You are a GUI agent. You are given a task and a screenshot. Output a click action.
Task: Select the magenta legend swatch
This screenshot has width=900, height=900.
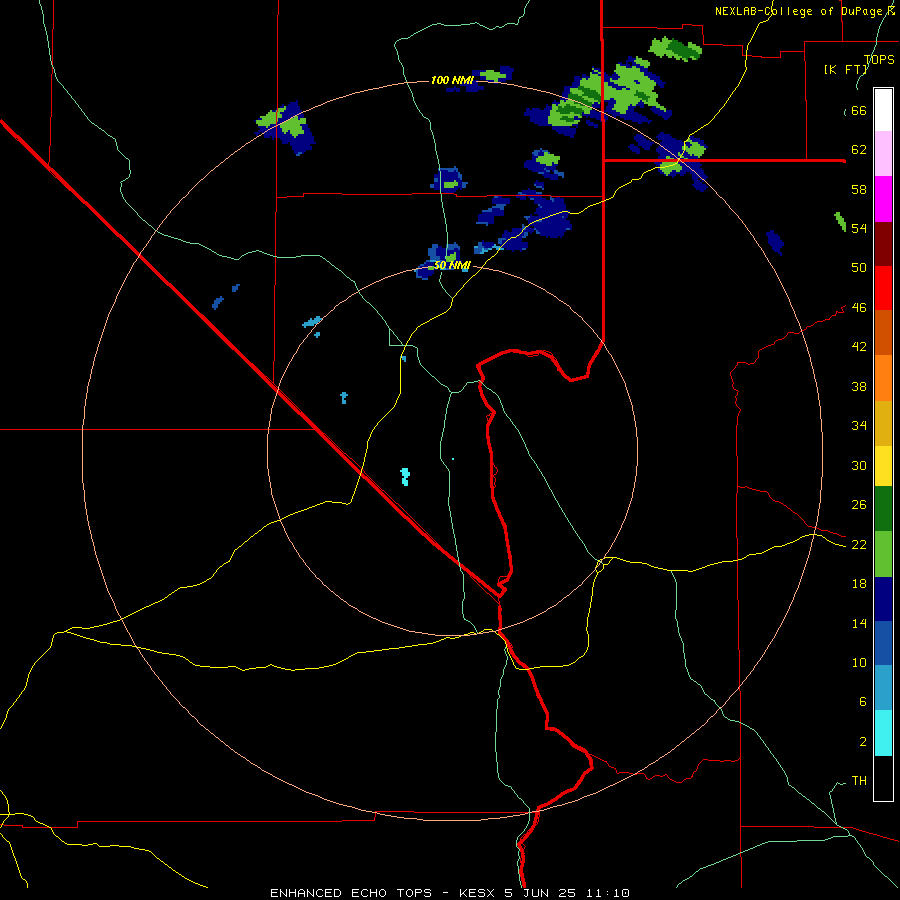point(883,199)
